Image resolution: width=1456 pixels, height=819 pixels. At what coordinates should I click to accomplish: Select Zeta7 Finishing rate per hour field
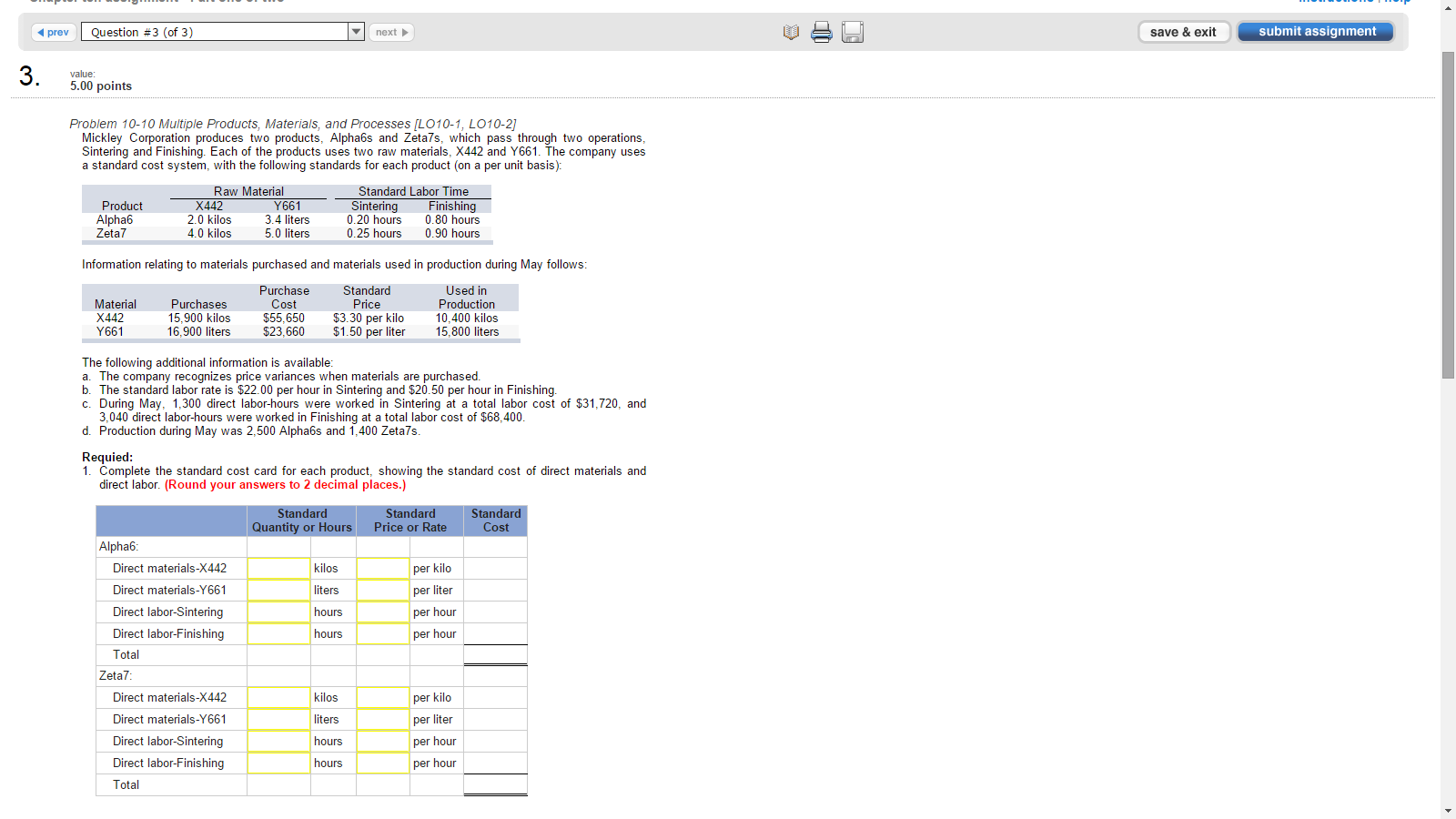(383, 763)
